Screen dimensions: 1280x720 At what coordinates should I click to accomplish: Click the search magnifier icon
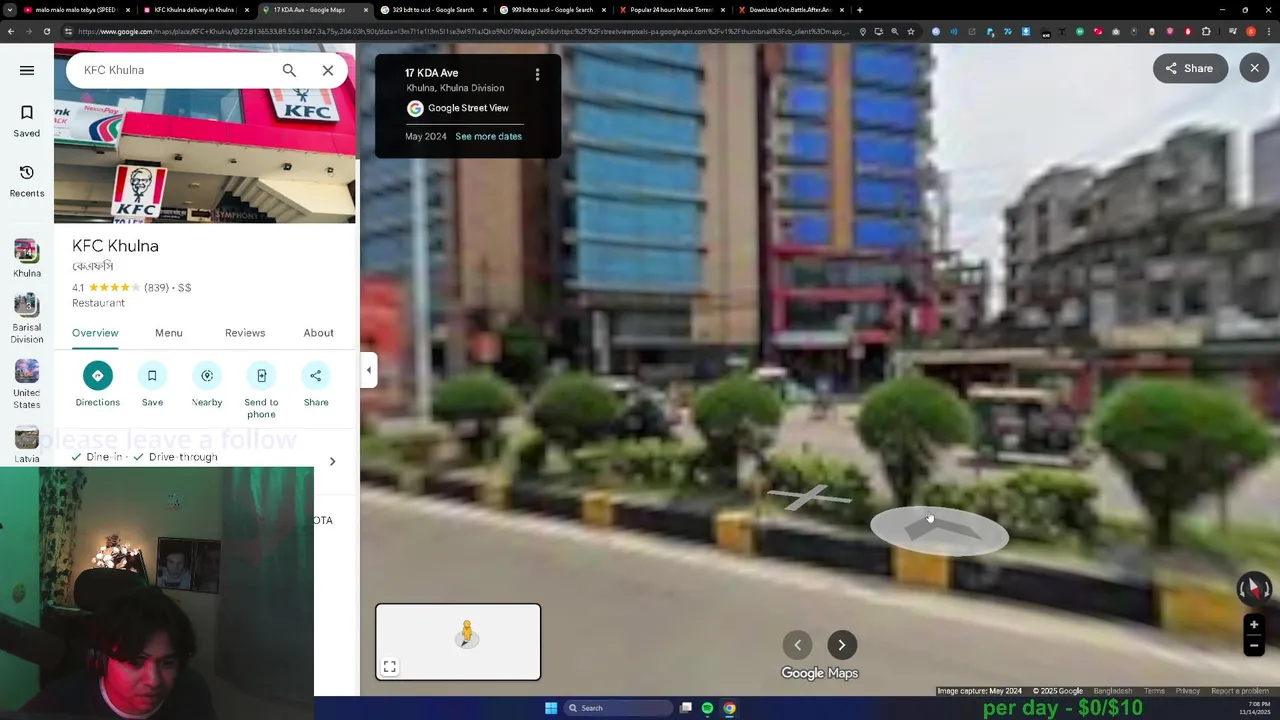(289, 70)
